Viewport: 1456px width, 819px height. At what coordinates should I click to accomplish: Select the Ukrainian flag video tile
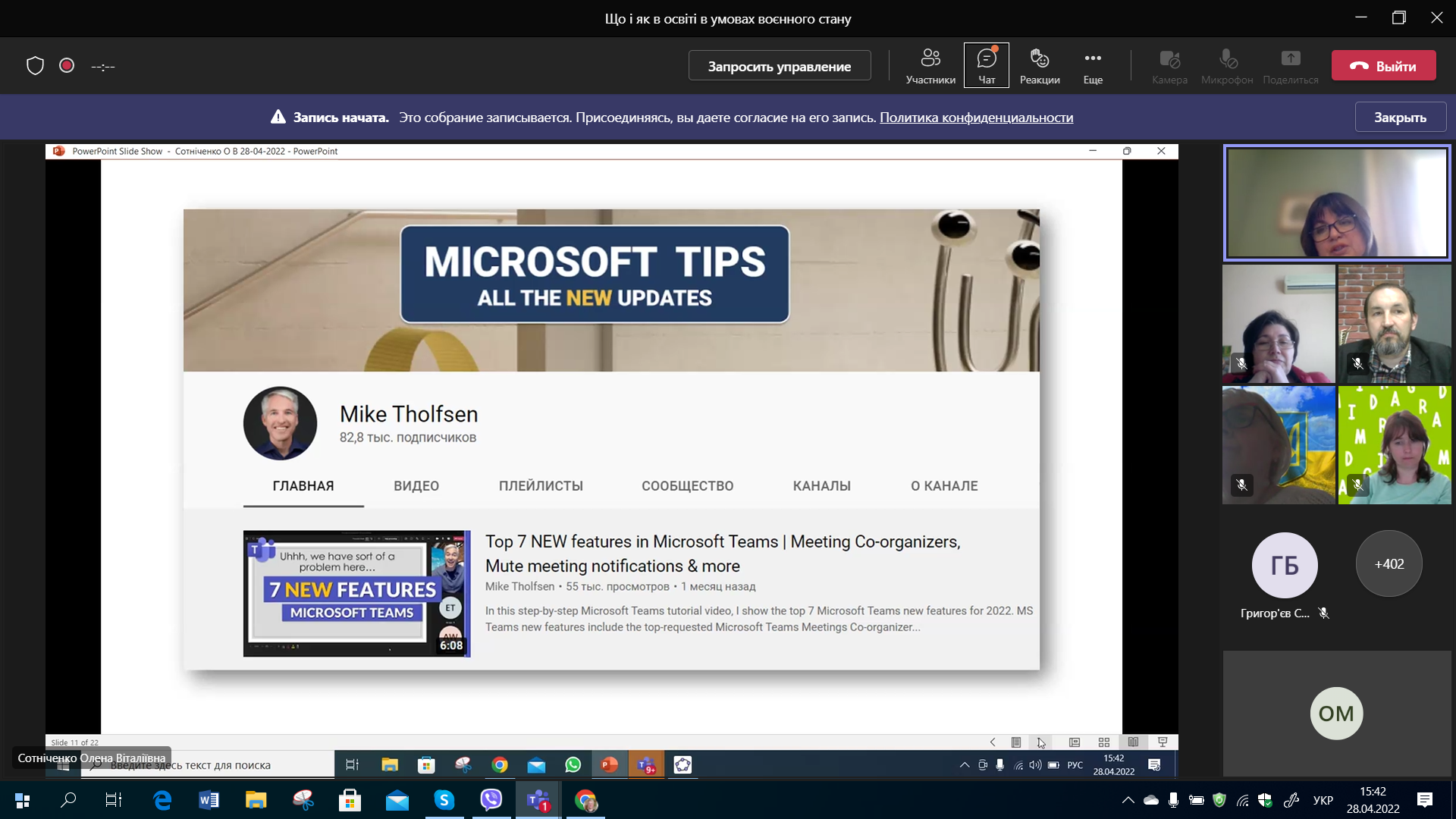[x=1279, y=445]
